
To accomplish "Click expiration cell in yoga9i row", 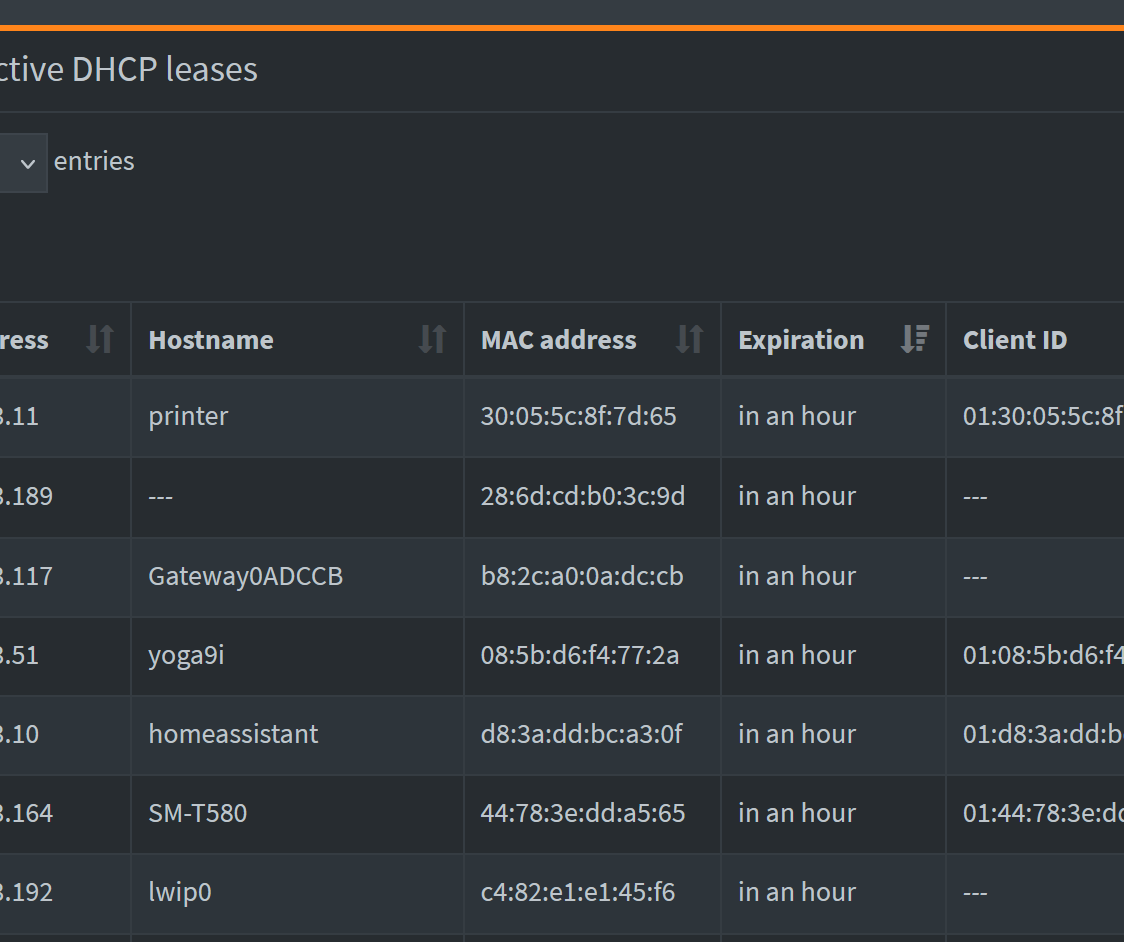I will coord(833,655).
